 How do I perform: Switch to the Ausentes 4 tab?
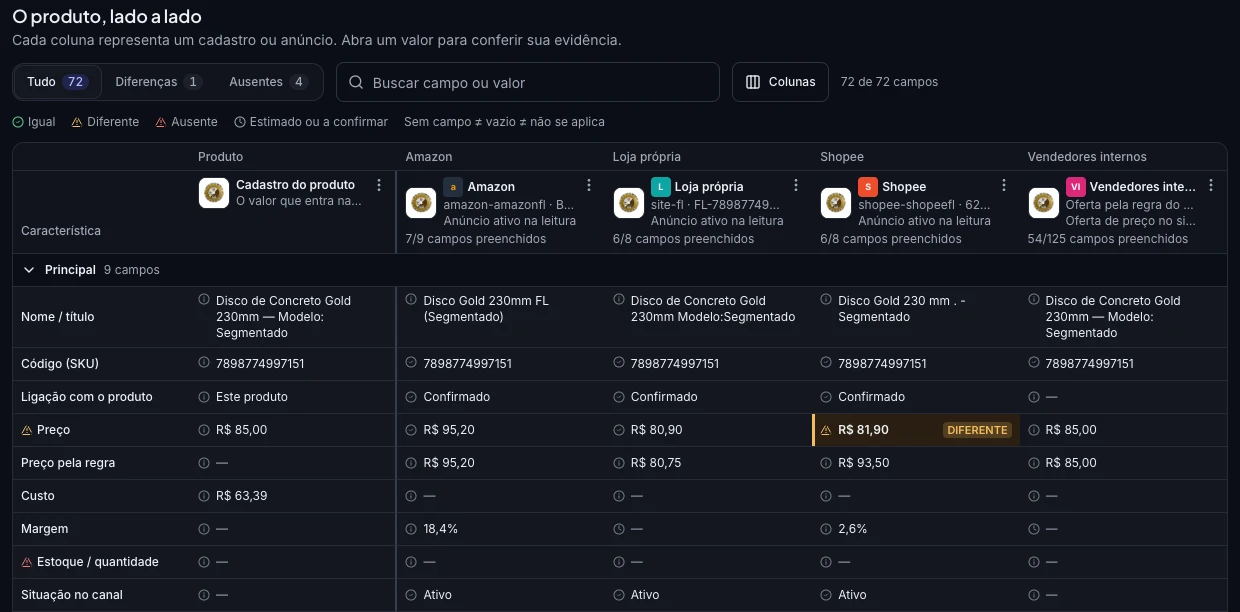pos(267,82)
